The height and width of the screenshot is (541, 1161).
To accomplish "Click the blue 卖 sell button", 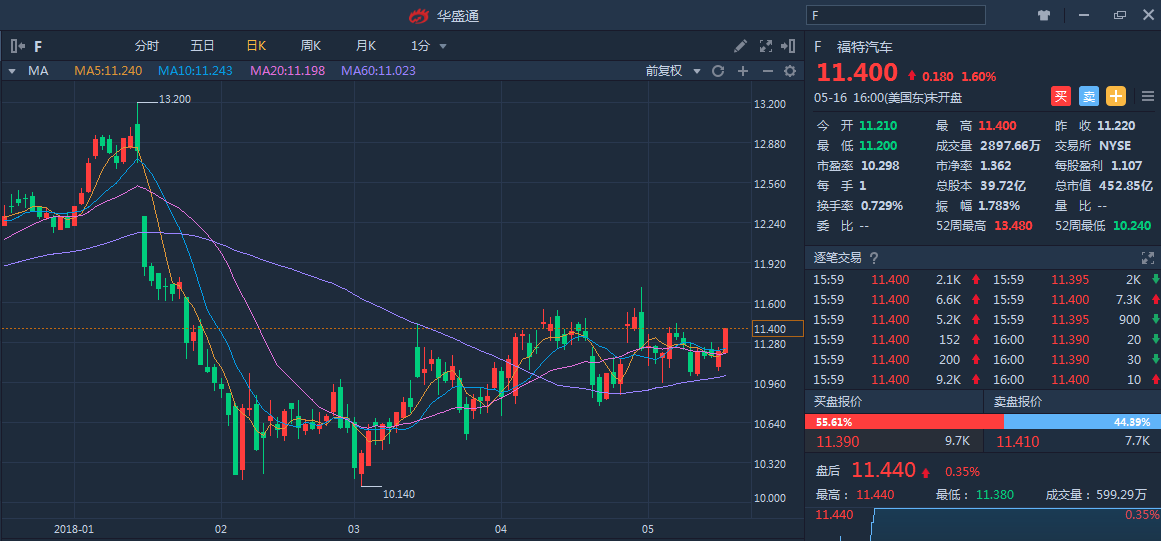I will (1088, 96).
